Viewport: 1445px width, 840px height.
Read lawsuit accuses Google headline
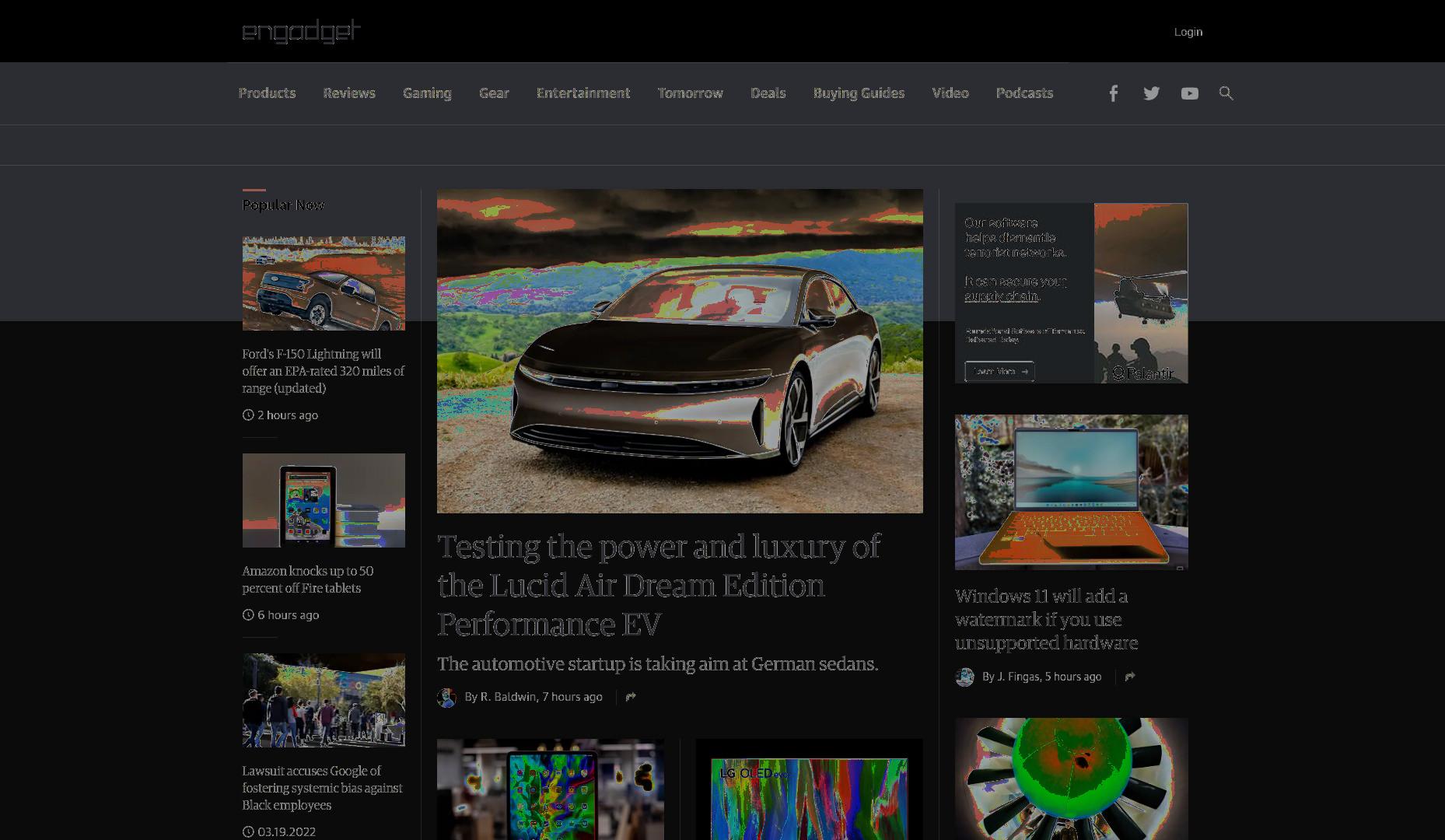click(x=322, y=788)
